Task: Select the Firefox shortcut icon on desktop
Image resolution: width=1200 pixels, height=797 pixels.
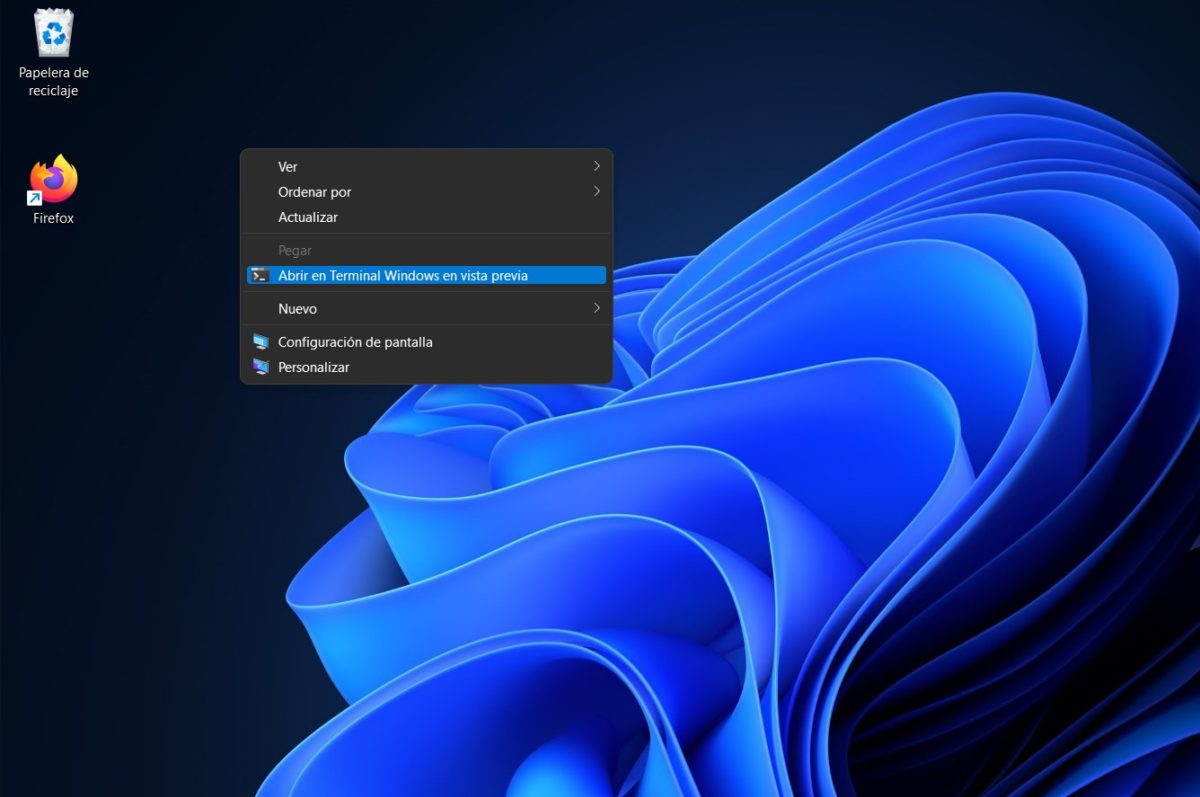Action: point(54,180)
